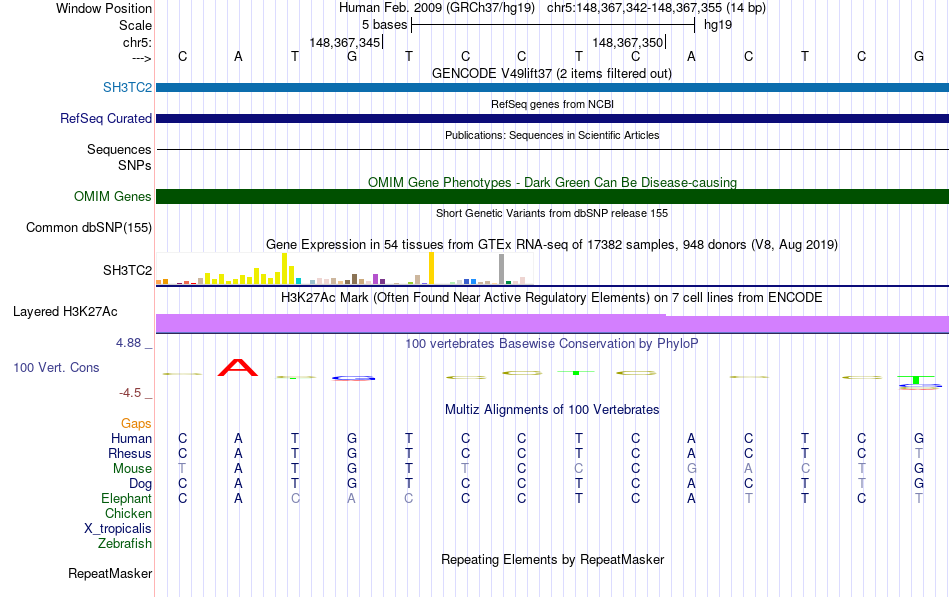950x597 pixels.
Task: Click the Publications Sequences track line
Action: [x=553, y=149]
